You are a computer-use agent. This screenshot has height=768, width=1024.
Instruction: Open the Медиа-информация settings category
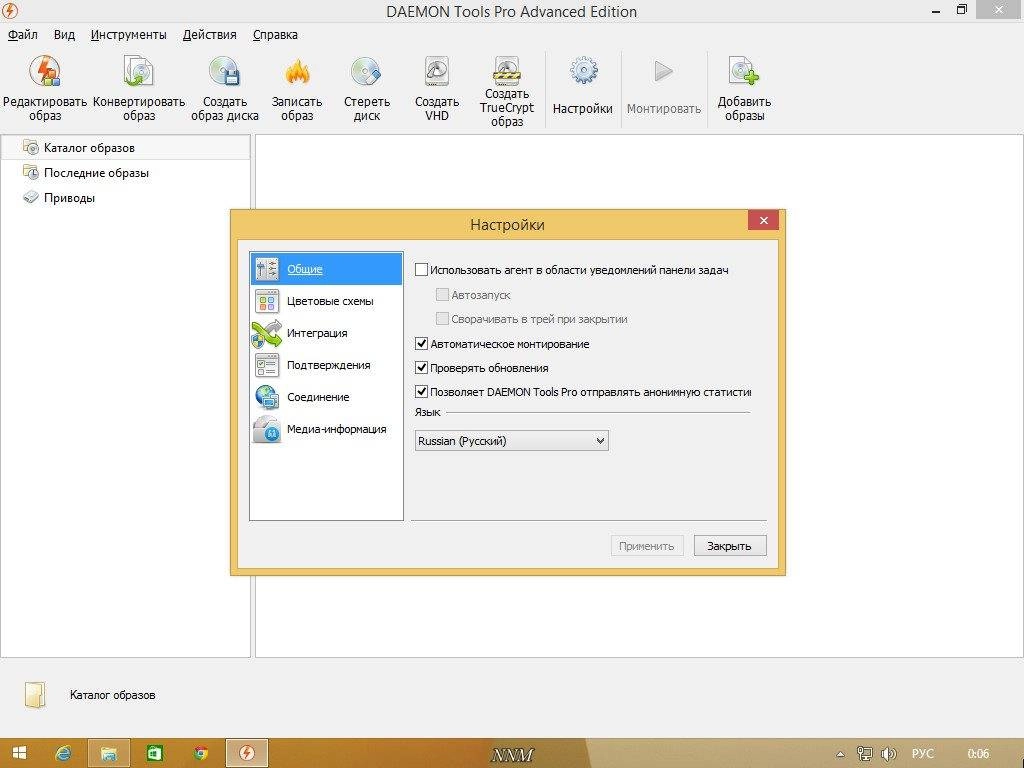click(326, 429)
